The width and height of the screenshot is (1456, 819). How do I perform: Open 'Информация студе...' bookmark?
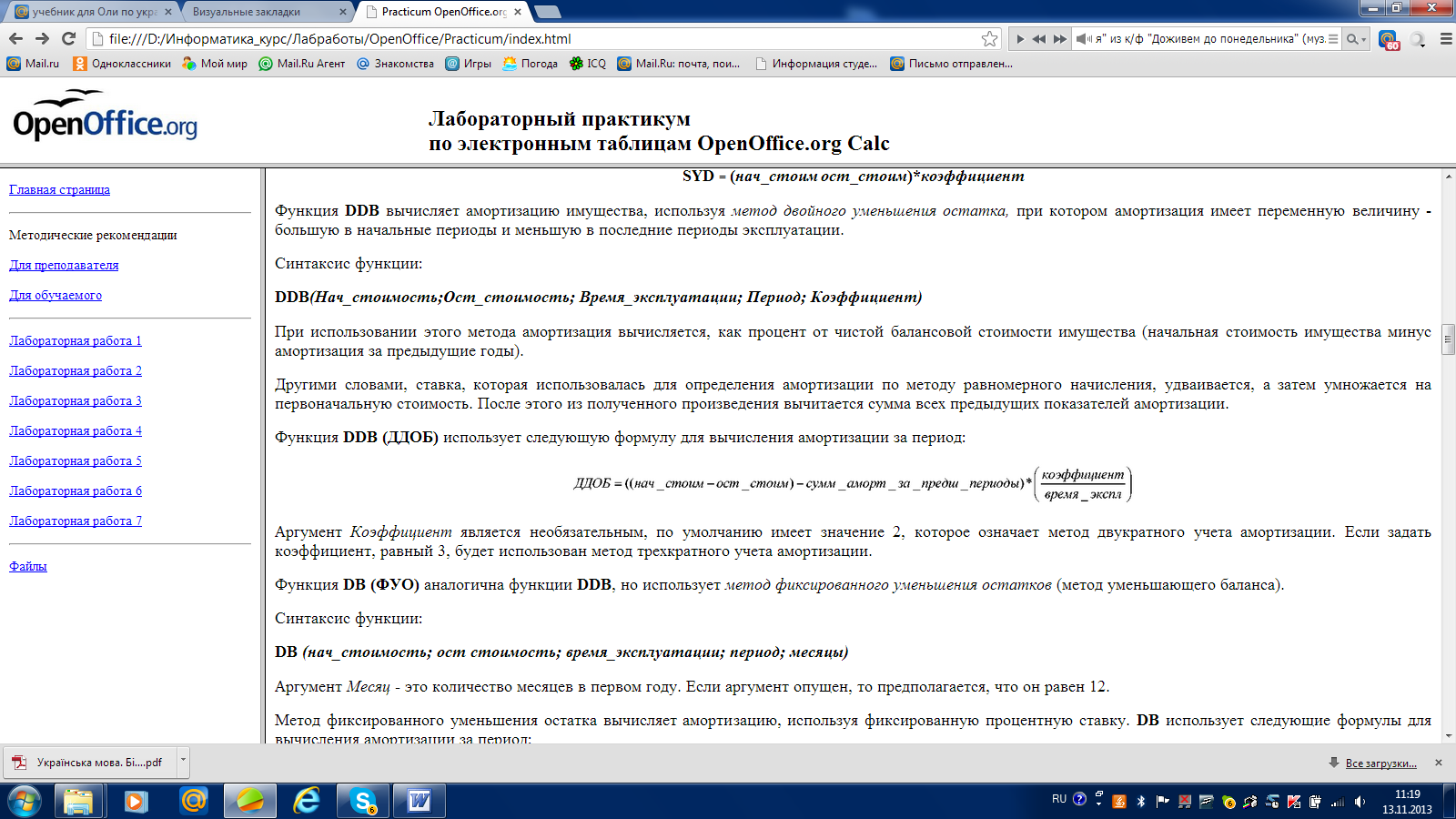click(816, 64)
